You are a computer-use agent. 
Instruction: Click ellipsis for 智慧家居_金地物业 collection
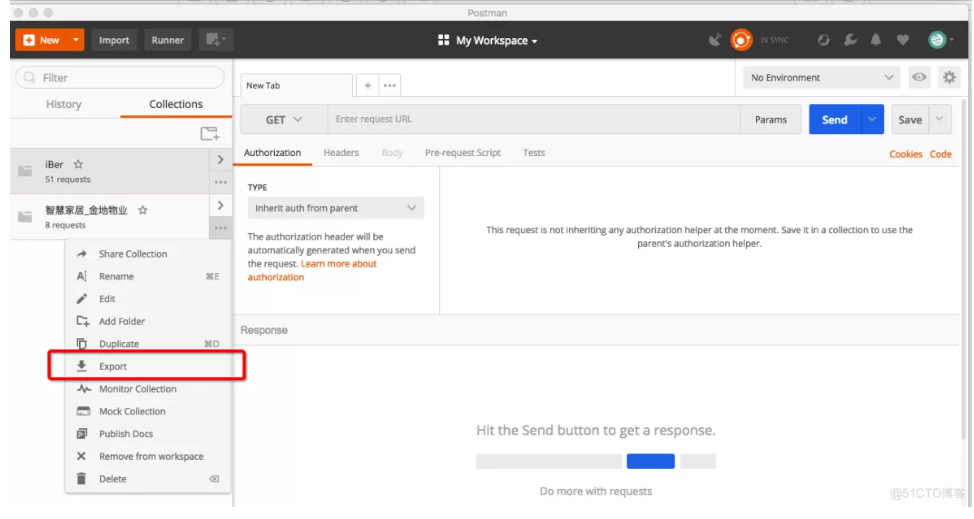(x=221, y=228)
